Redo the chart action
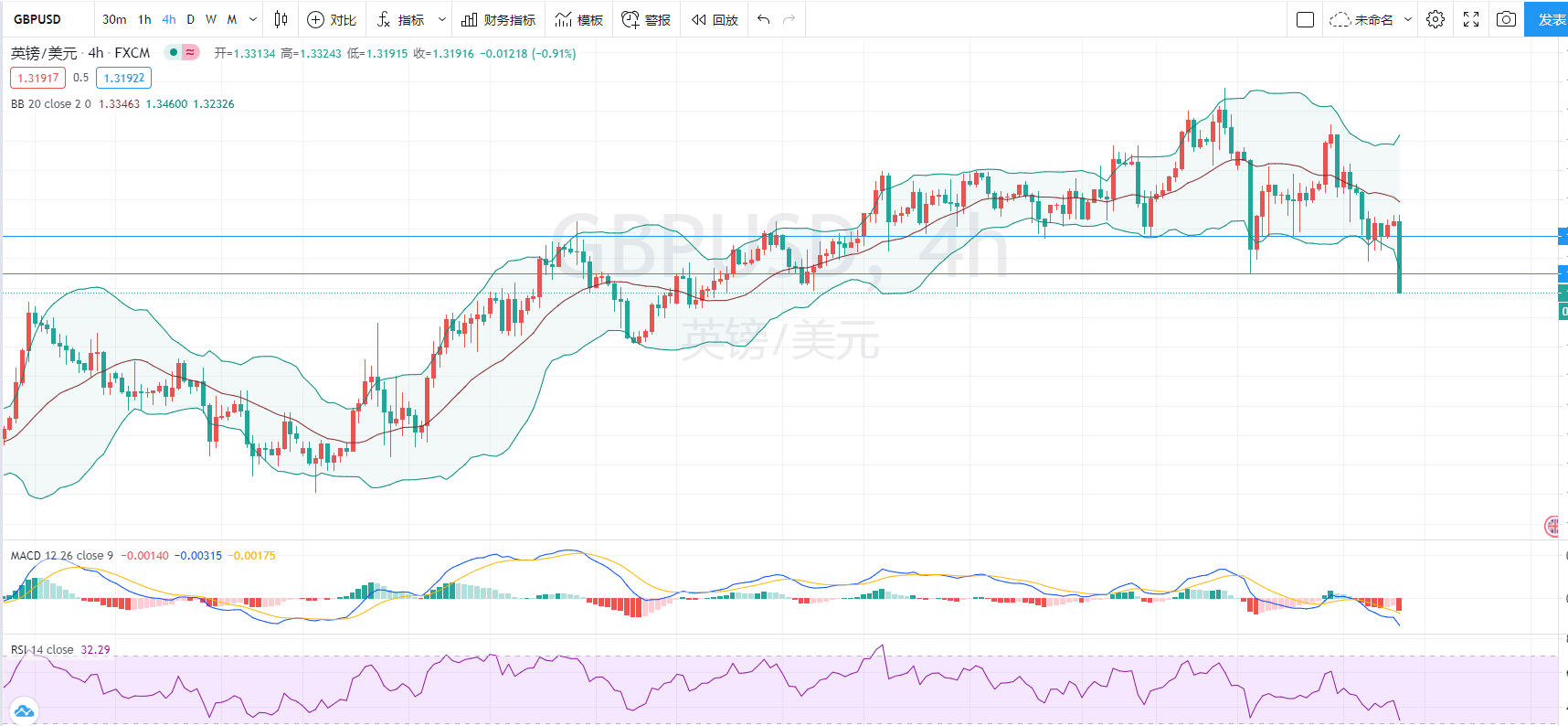Screen dimensions: 1568x726 [x=789, y=19]
